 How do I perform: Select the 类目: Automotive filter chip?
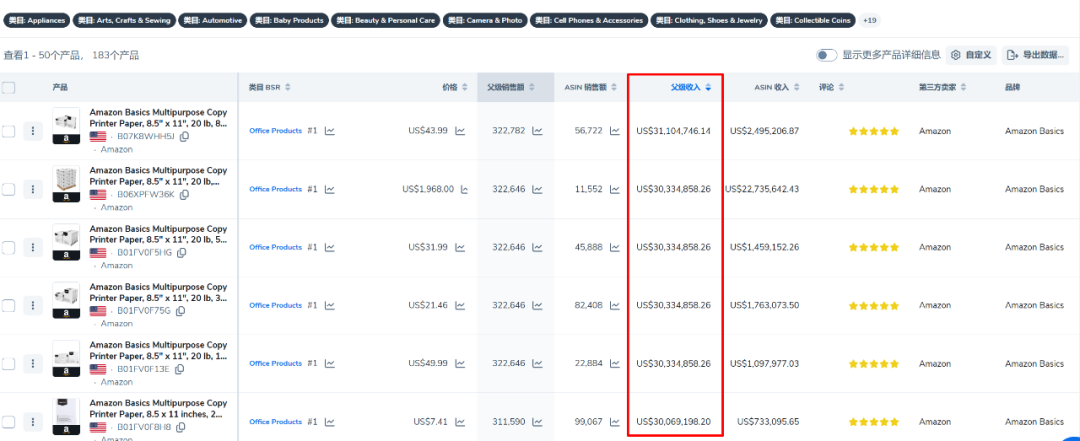pos(213,21)
